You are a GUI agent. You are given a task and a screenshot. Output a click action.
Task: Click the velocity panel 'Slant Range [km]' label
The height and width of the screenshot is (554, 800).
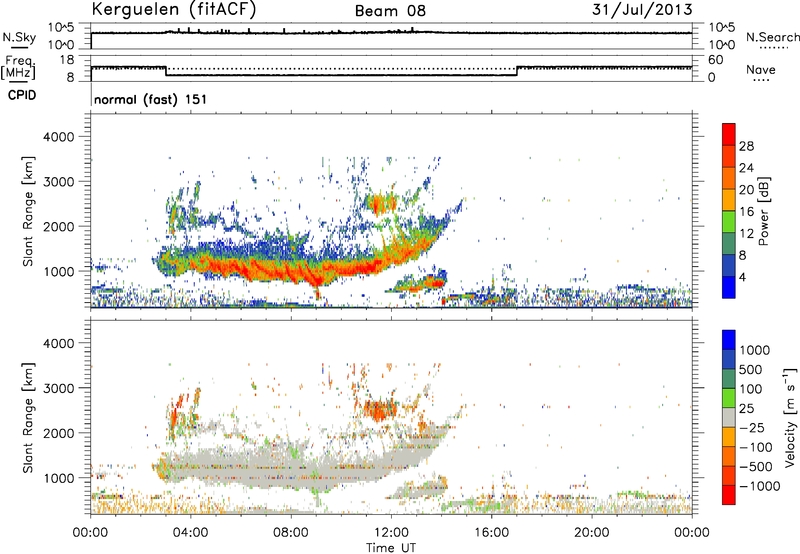(28, 418)
